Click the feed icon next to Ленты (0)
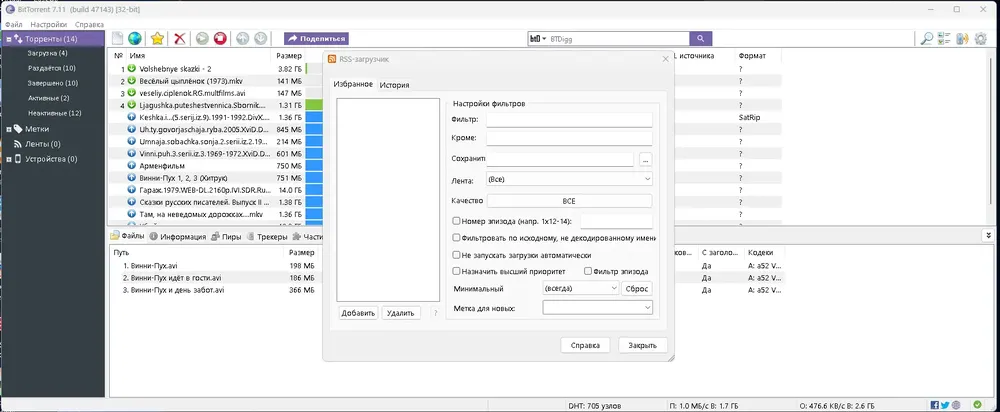The image size is (1000, 412). [x=18, y=144]
